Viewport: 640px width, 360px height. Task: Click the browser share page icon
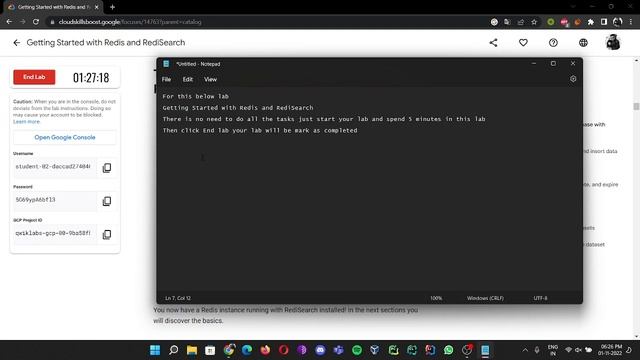coord(520,22)
